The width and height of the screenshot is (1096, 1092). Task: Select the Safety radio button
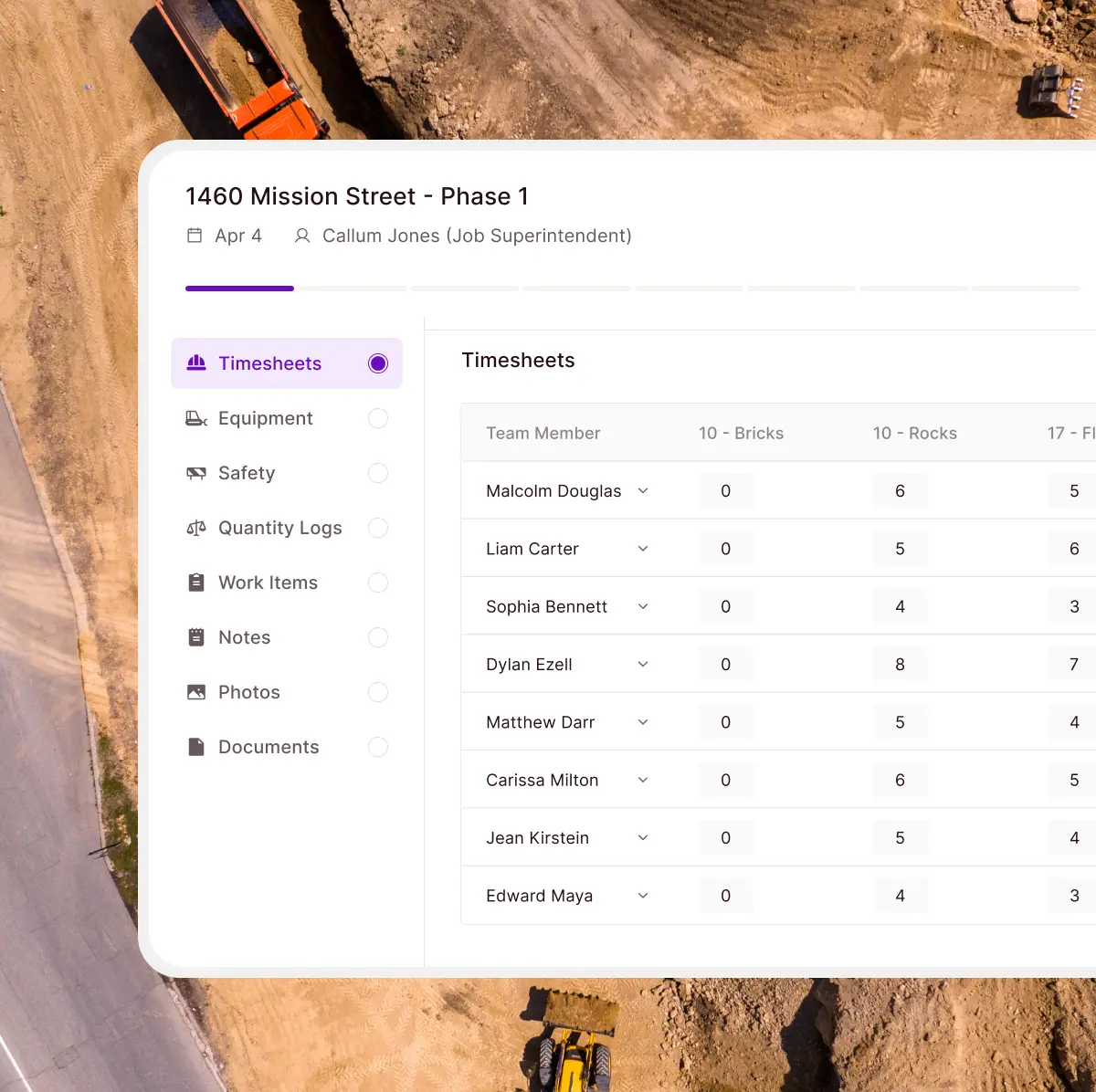[x=378, y=473]
